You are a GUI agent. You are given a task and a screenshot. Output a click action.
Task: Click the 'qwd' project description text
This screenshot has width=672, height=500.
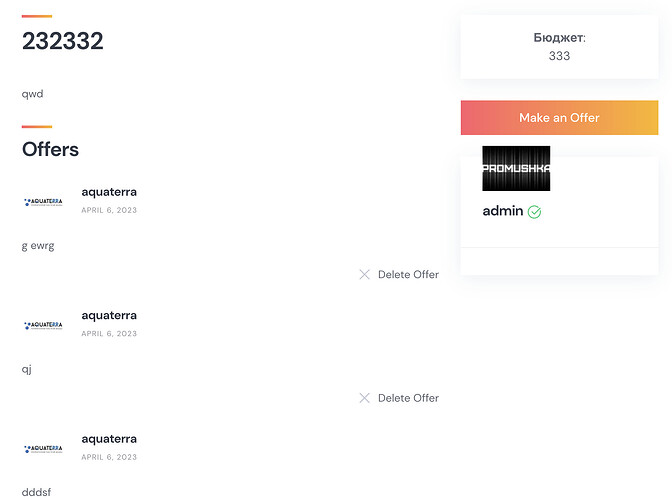33,94
